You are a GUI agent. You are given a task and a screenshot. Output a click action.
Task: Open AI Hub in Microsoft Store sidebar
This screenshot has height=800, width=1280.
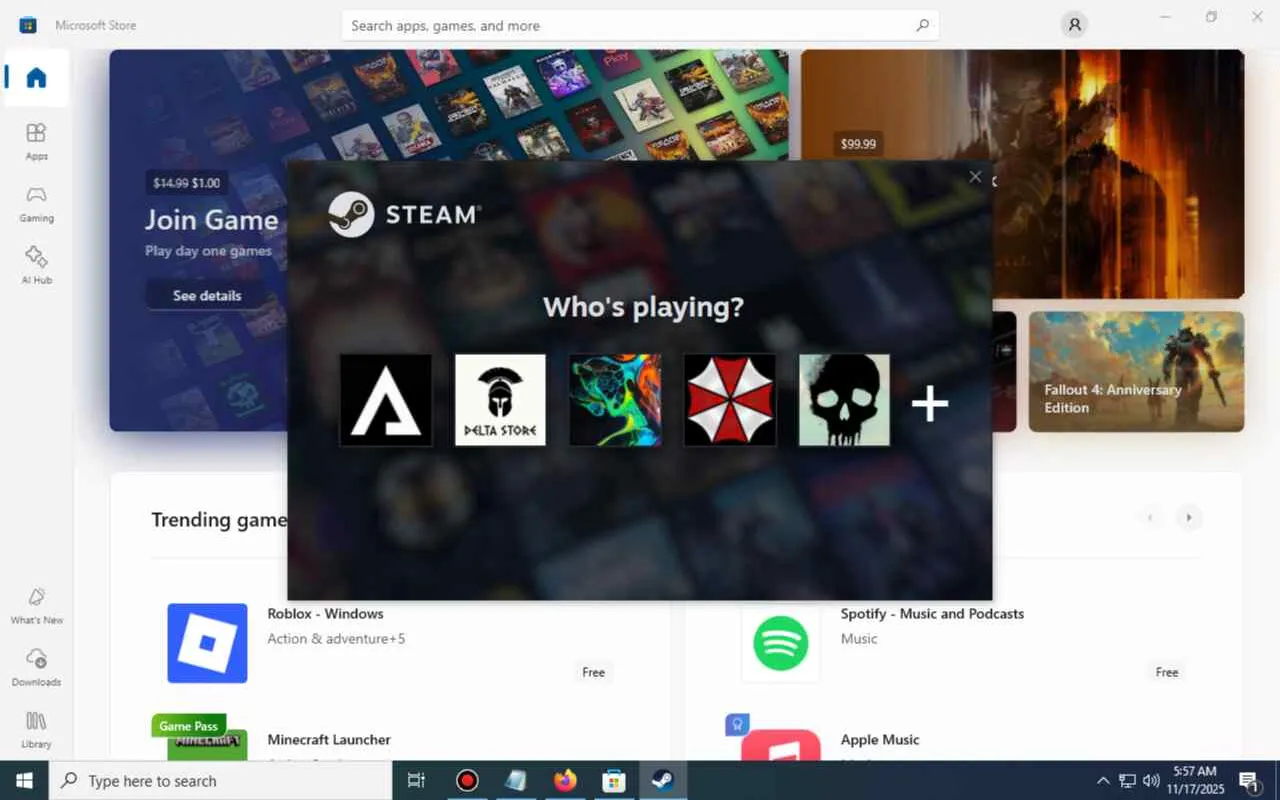(x=36, y=265)
